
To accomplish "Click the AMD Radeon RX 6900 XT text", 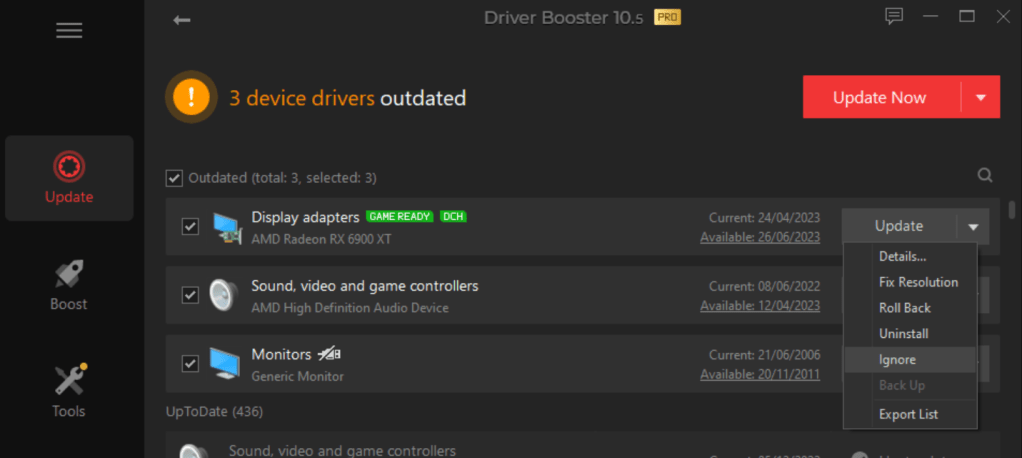I will point(321,239).
